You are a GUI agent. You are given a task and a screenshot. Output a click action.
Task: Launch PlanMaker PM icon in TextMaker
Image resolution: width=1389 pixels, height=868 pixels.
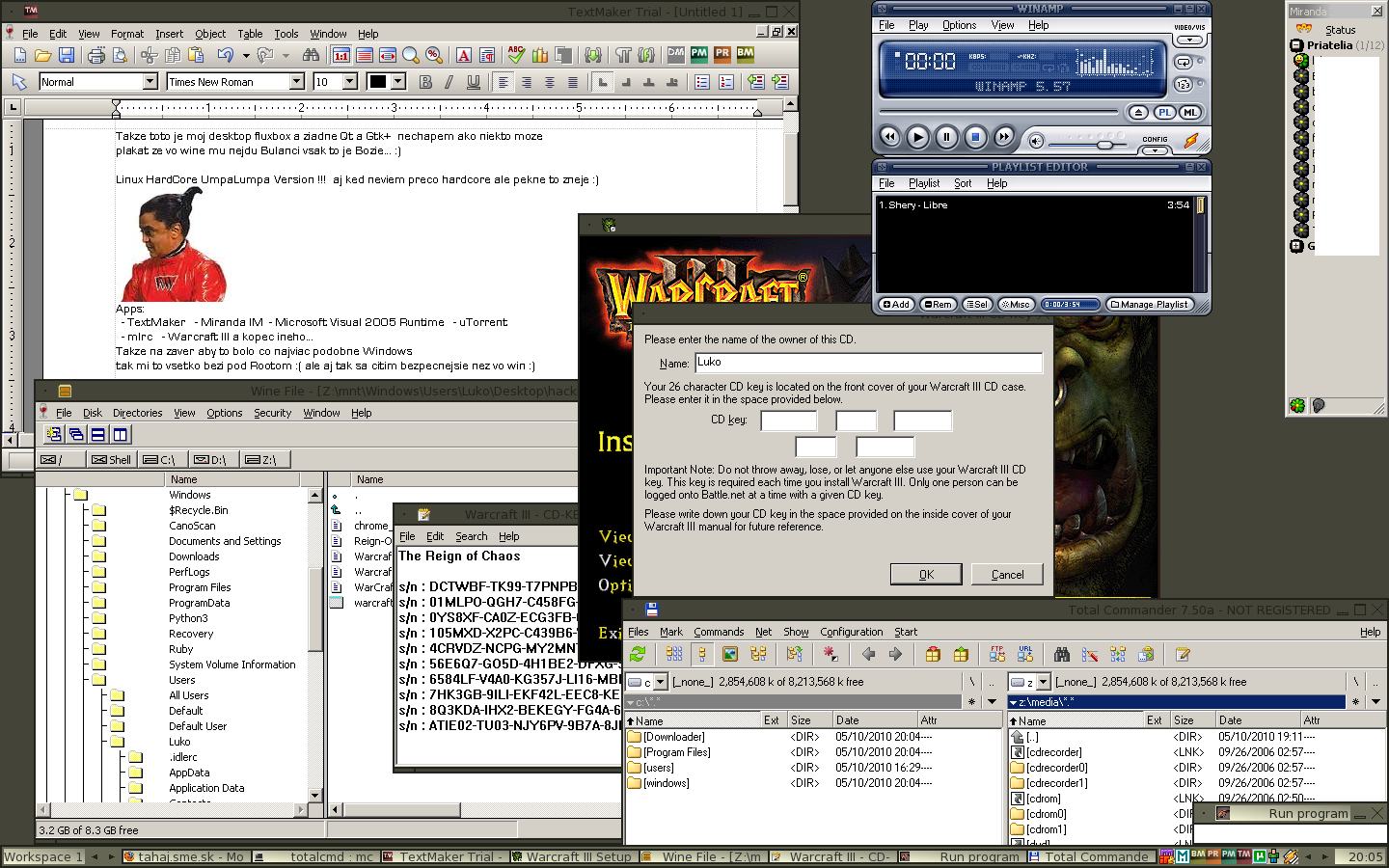(697, 56)
